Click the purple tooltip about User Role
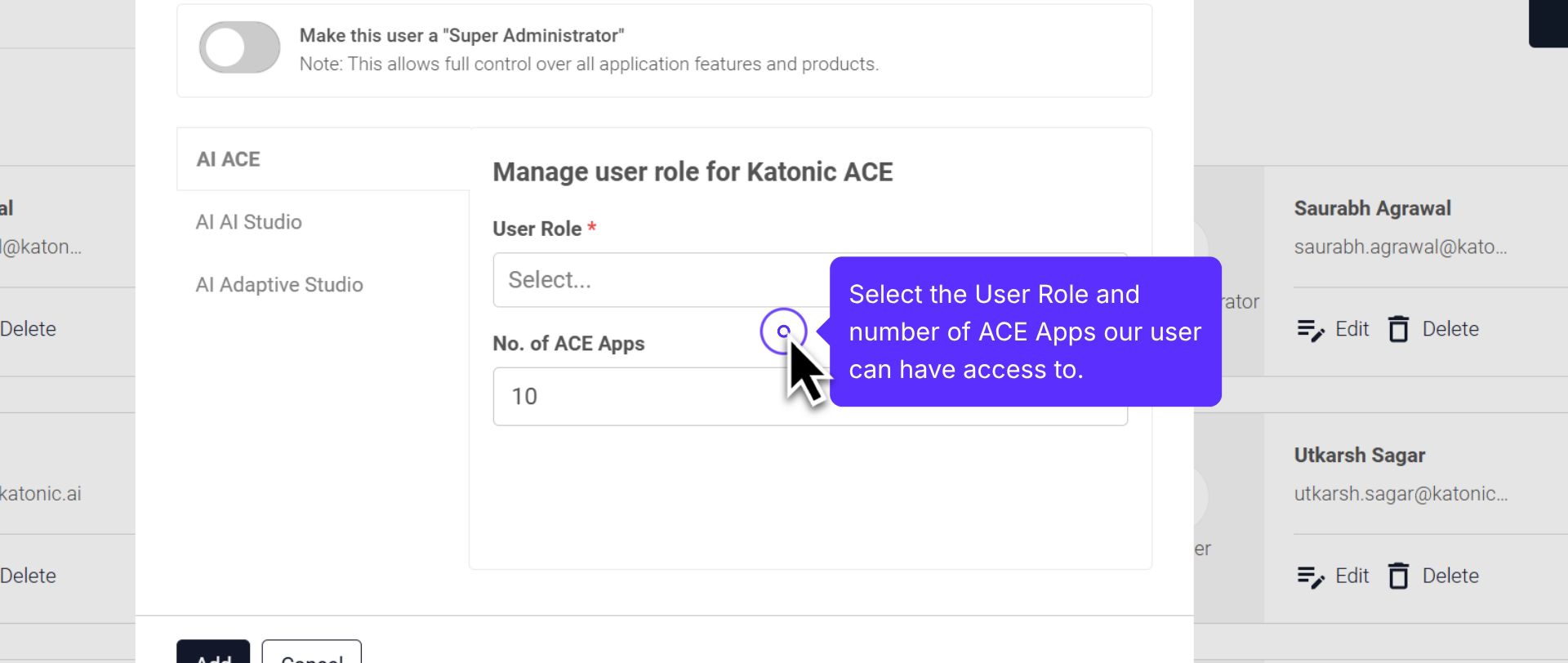Viewport: 1568px width, 663px height. [x=1024, y=332]
